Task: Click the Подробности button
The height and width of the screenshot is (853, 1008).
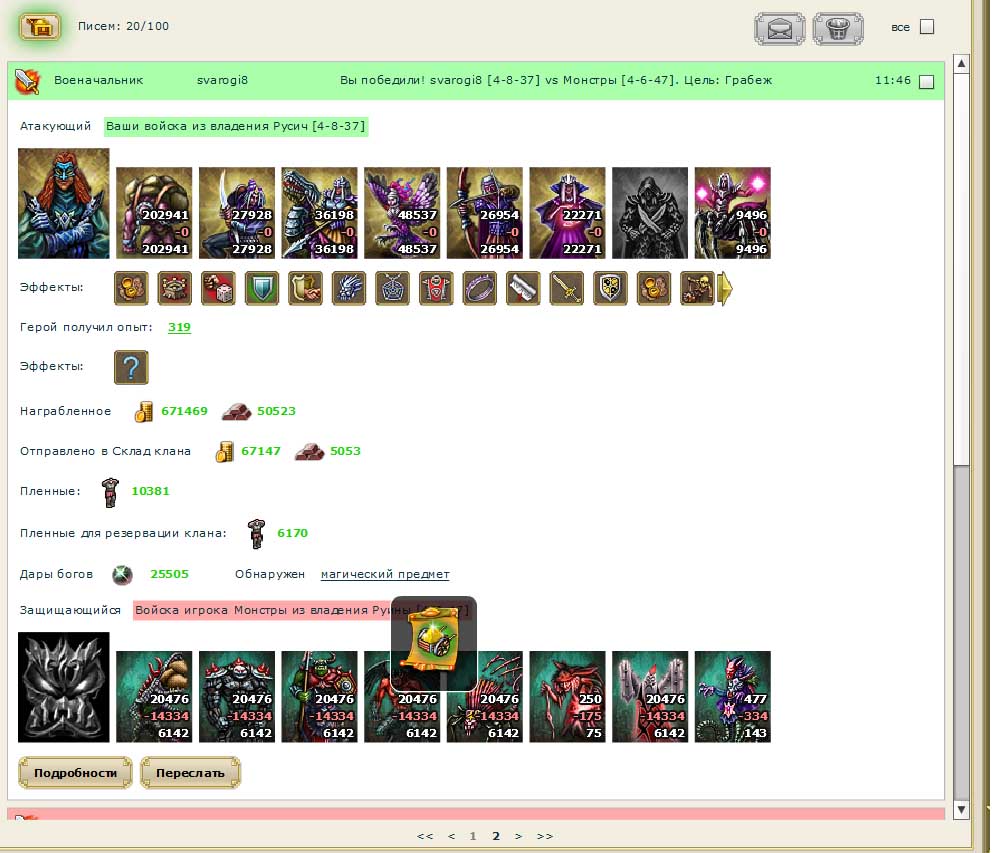Action: [75, 773]
